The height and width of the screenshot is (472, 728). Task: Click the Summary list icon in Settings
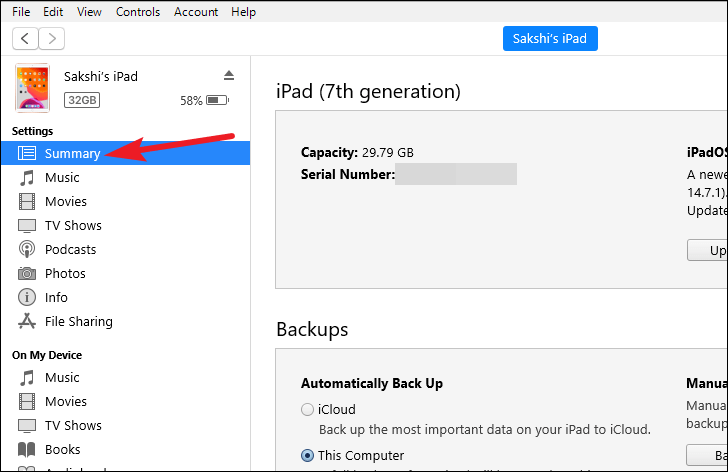(x=26, y=153)
